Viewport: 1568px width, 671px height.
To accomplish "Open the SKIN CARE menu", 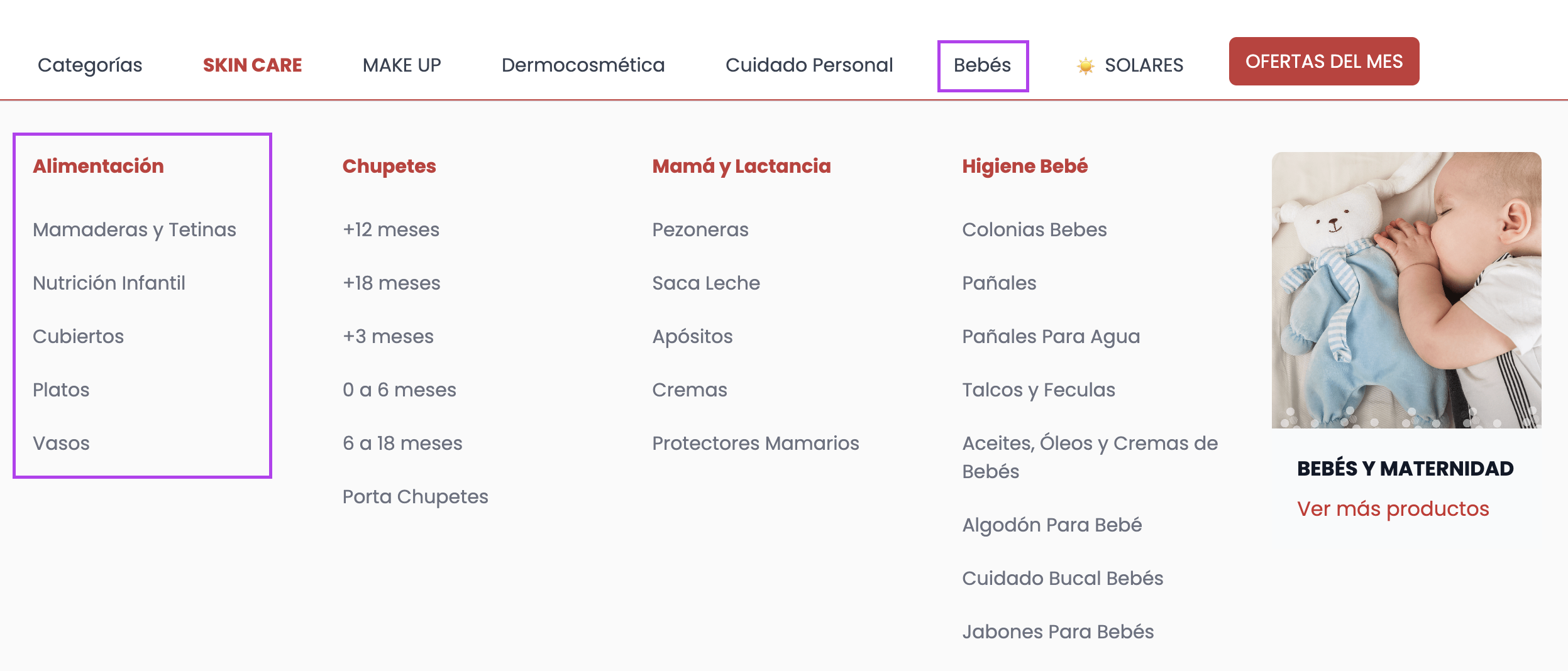I will point(252,65).
